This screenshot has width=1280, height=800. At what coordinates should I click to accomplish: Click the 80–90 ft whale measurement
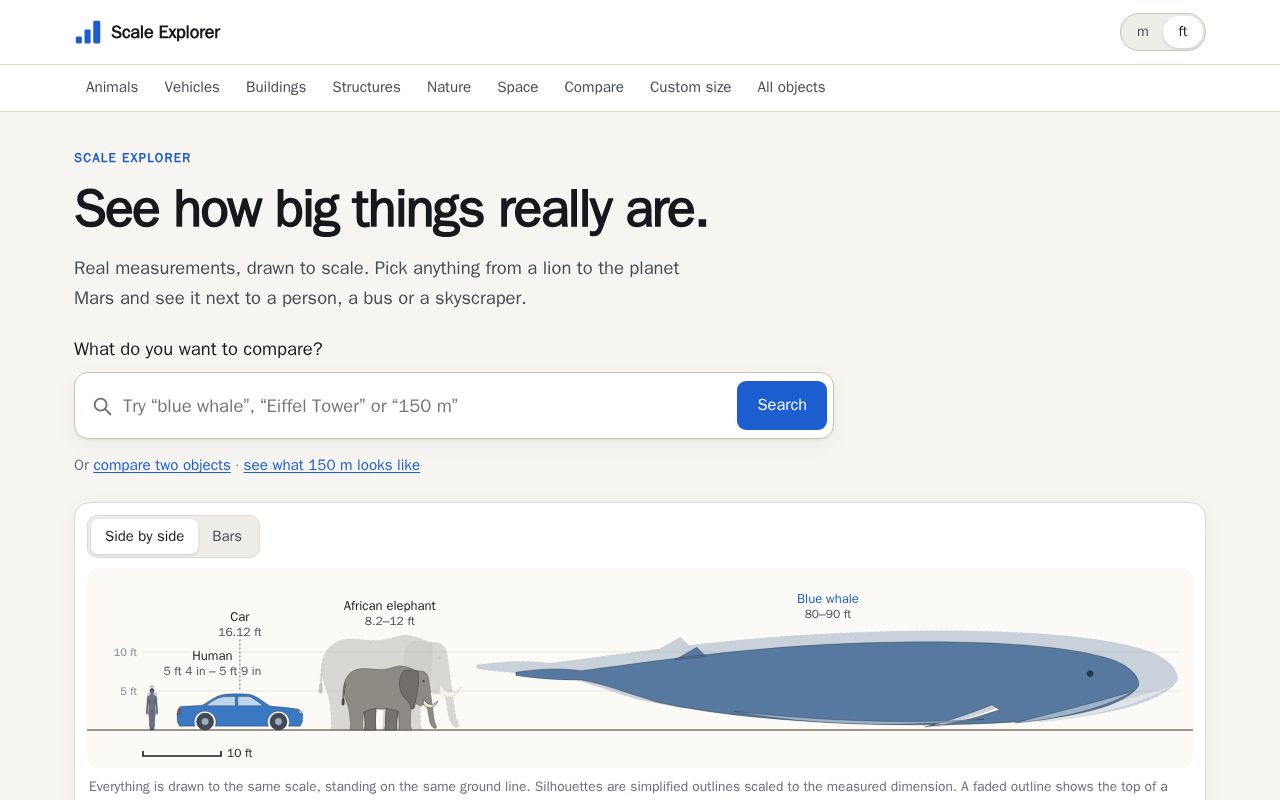828,614
